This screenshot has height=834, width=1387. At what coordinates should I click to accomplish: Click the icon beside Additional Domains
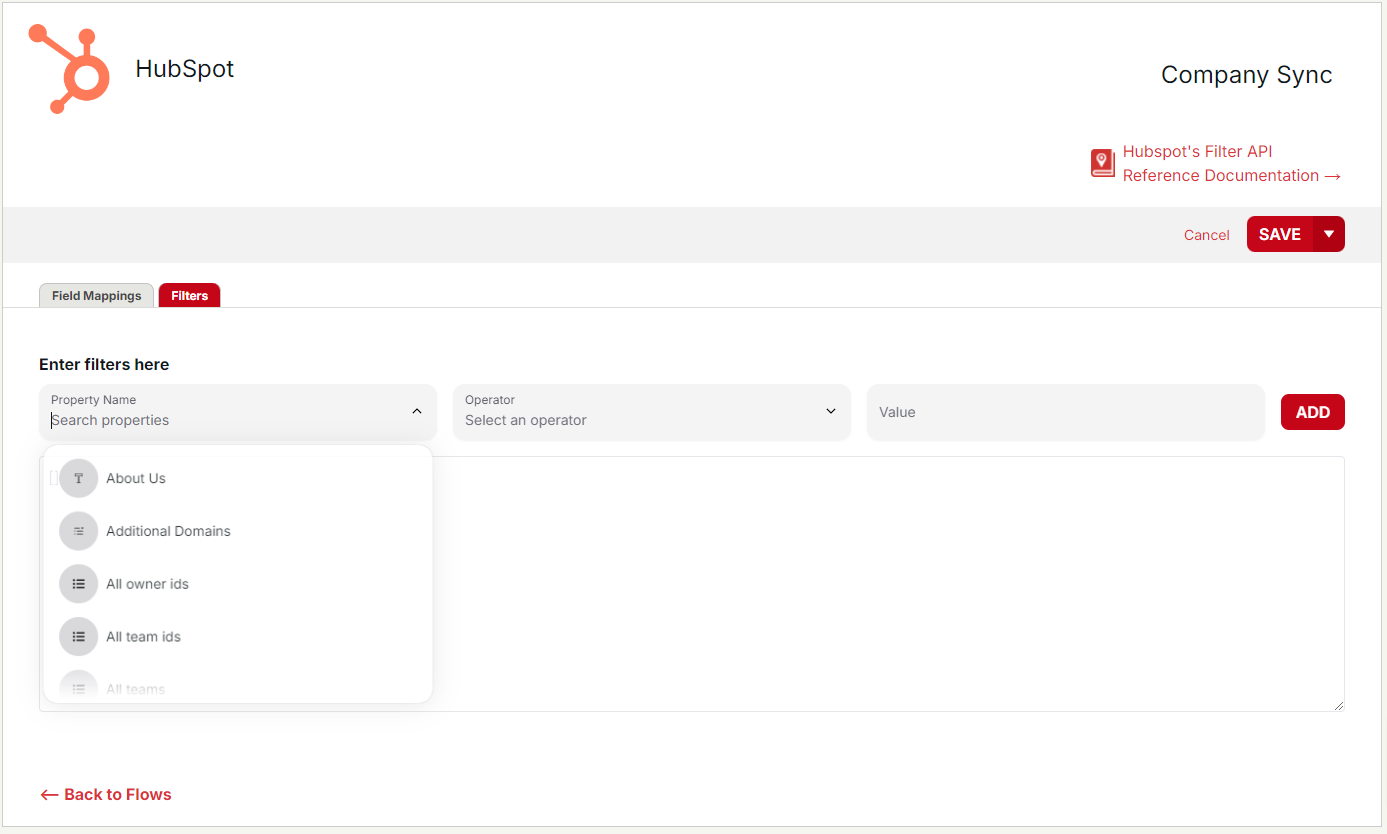79,531
